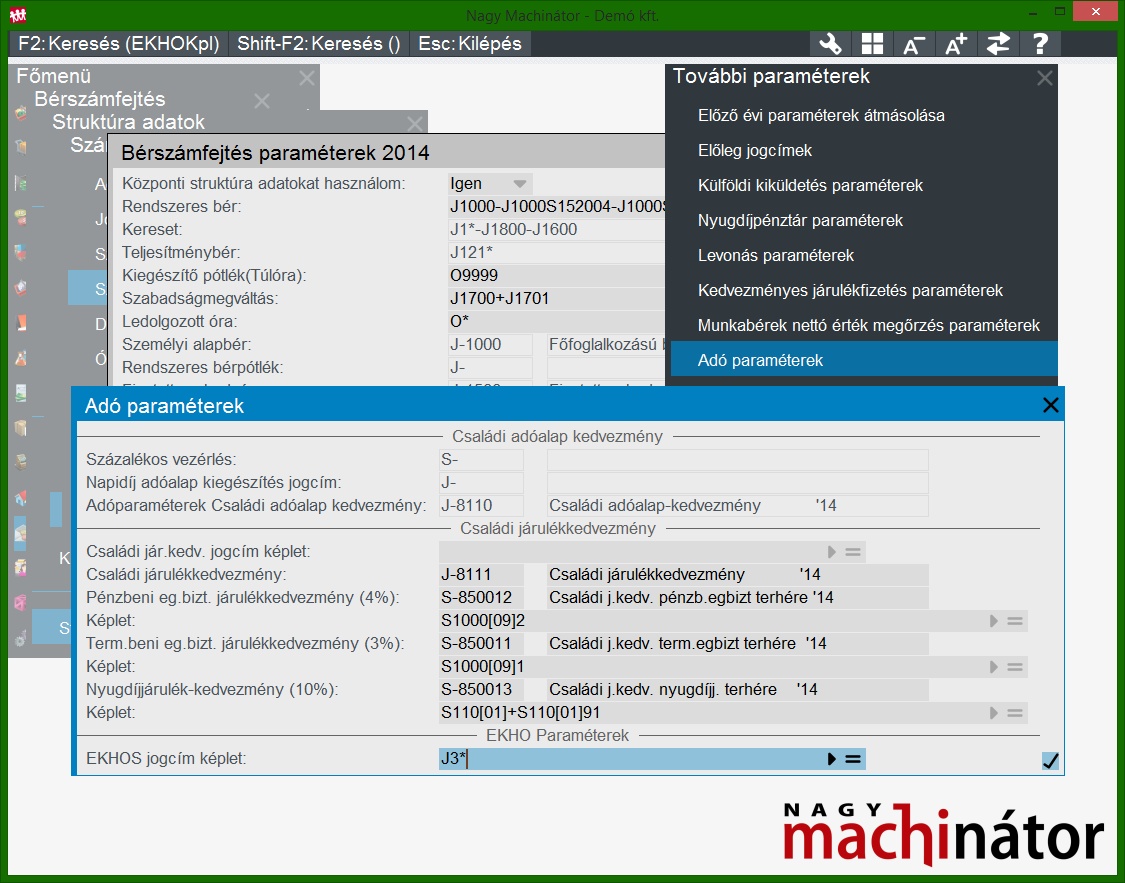Expand arrow on EKHOS jogcím képlet field
This screenshot has height=883, width=1125.
[832, 759]
